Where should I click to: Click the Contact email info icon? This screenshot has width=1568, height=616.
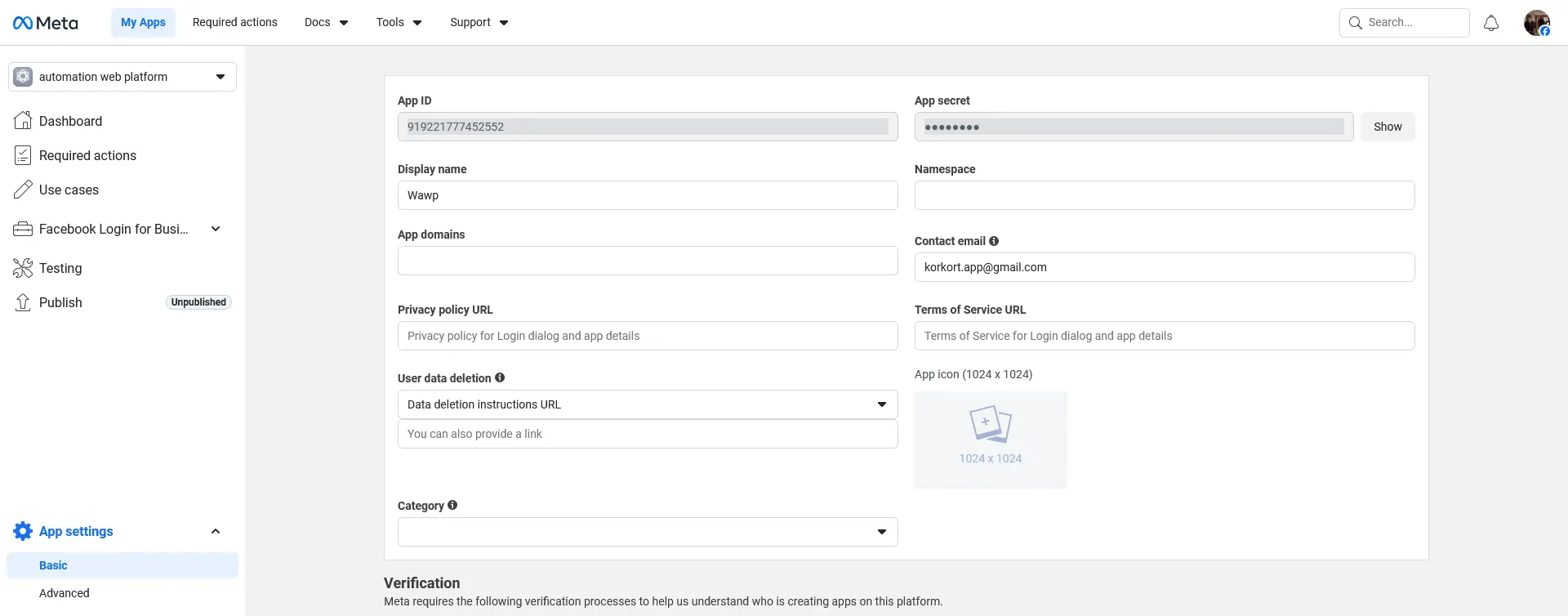(994, 241)
